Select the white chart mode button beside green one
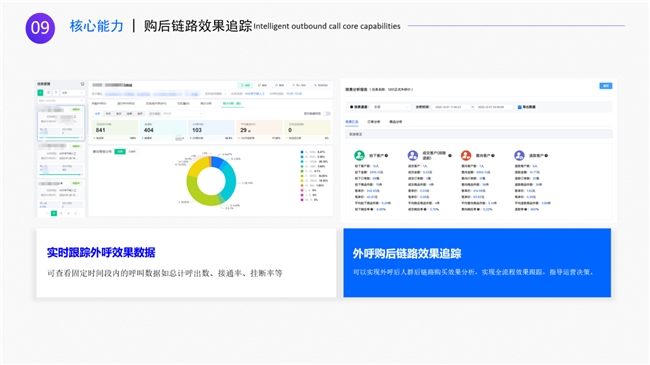Viewport: 650px width, 365px height. coord(132,151)
